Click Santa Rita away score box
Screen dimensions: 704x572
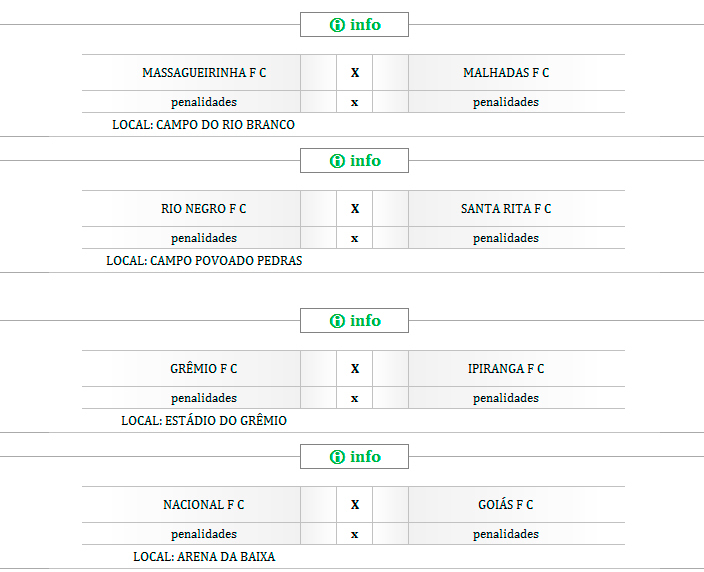click(391, 209)
